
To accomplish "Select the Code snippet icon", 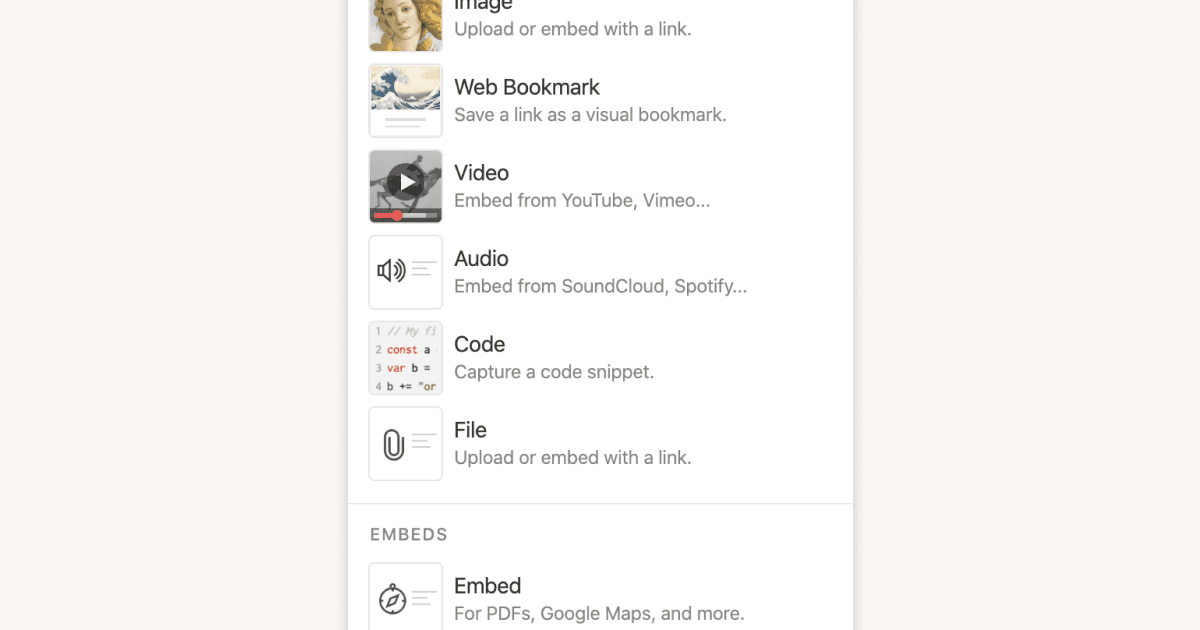I will (x=405, y=357).
